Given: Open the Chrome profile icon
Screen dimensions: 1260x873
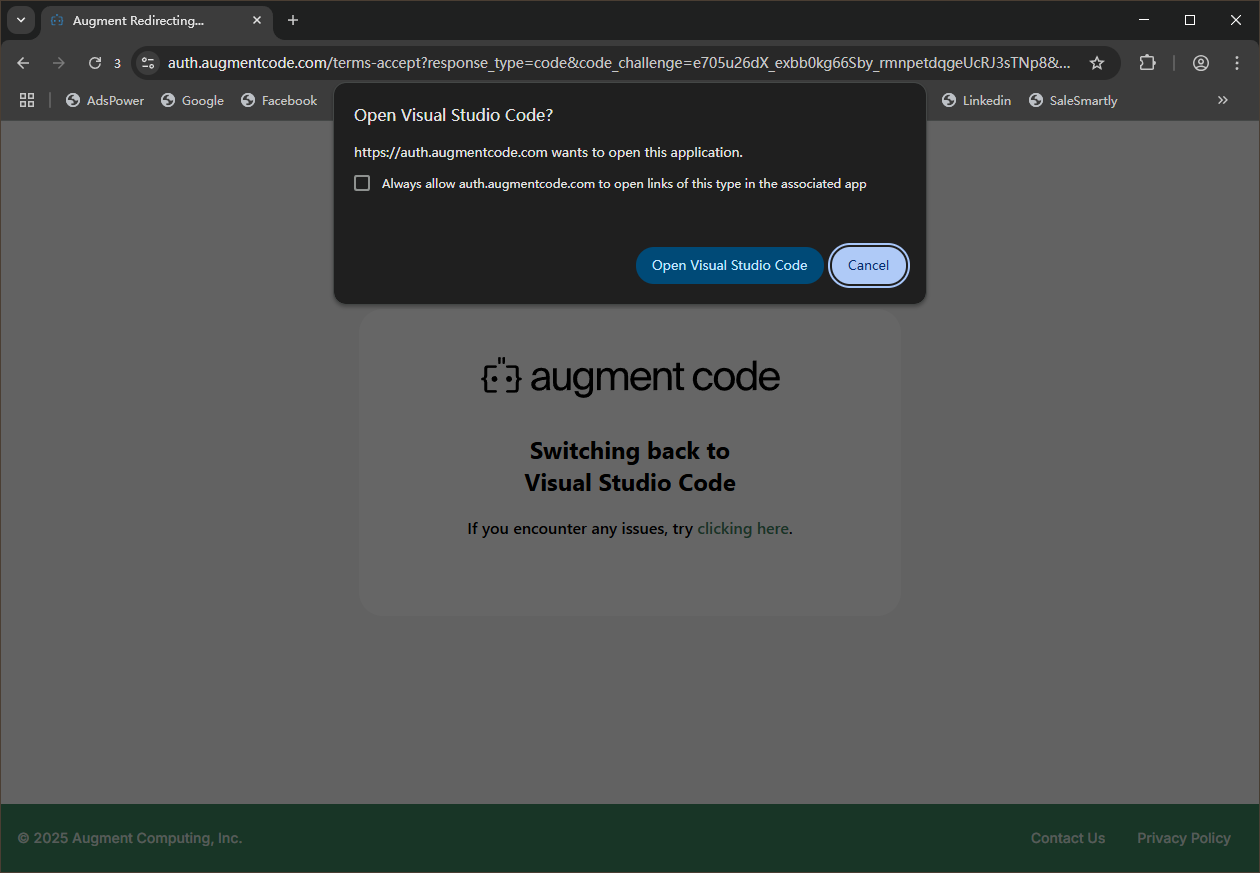Looking at the screenshot, I should coord(1201,63).
